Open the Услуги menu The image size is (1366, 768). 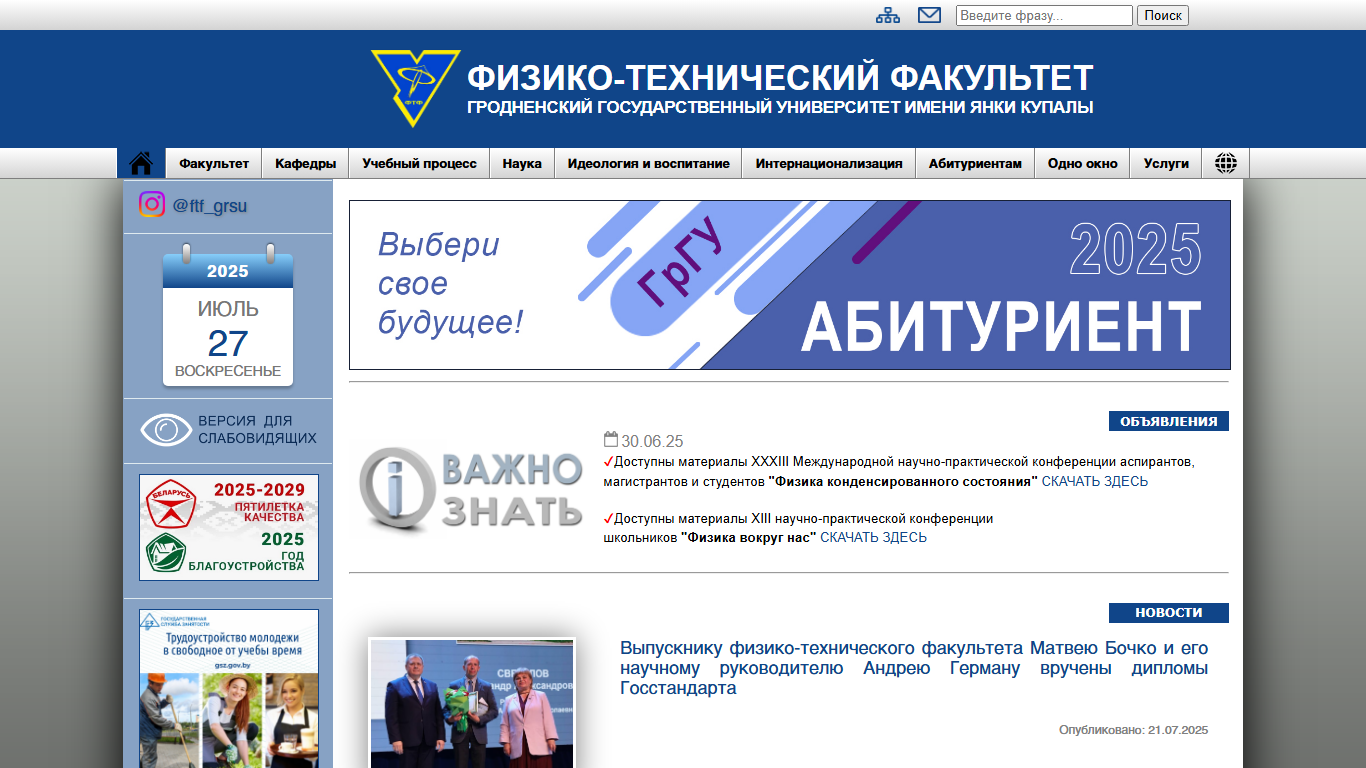1166,163
